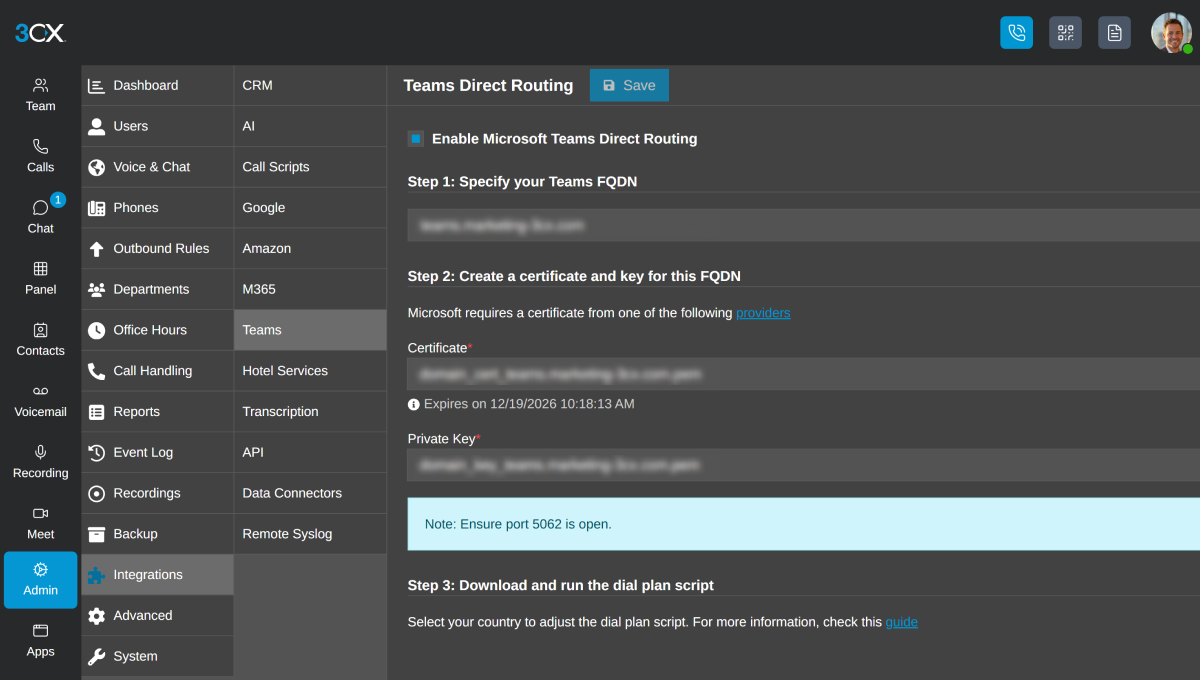Open Backup menu item
Image resolution: width=1200 pixels, height=680 pixels.
157,534
